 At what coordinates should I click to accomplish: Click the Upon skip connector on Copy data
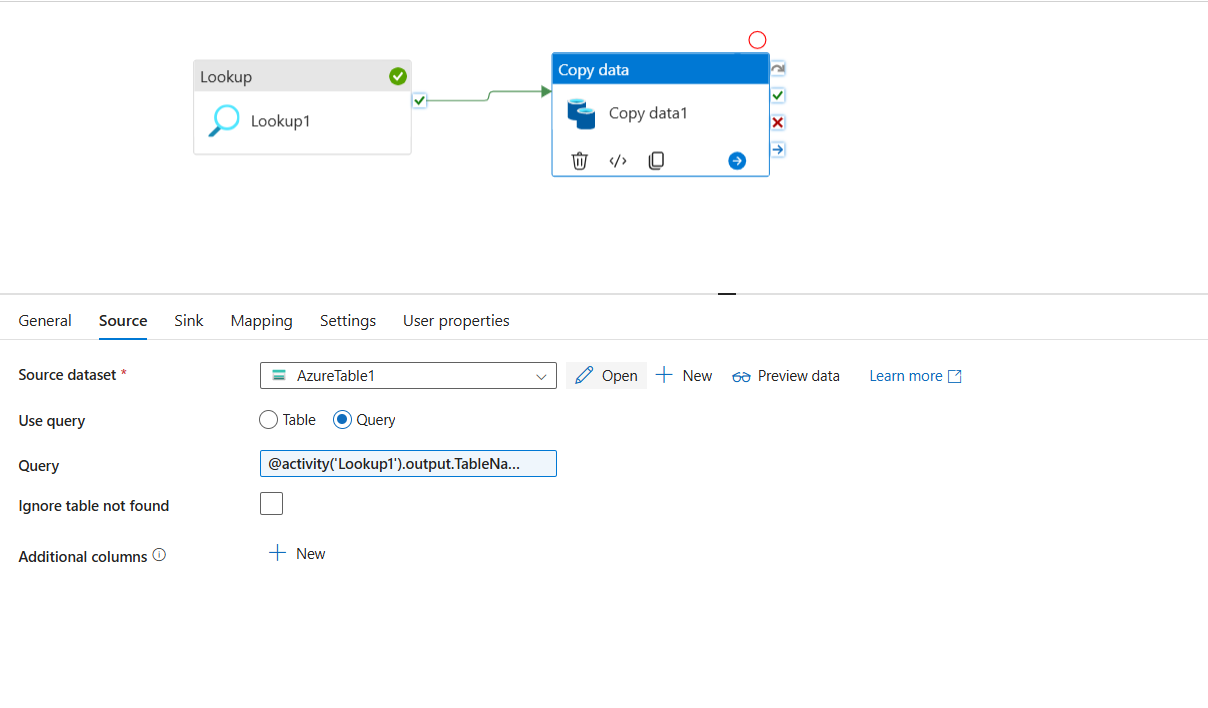(x=778, y=68)
